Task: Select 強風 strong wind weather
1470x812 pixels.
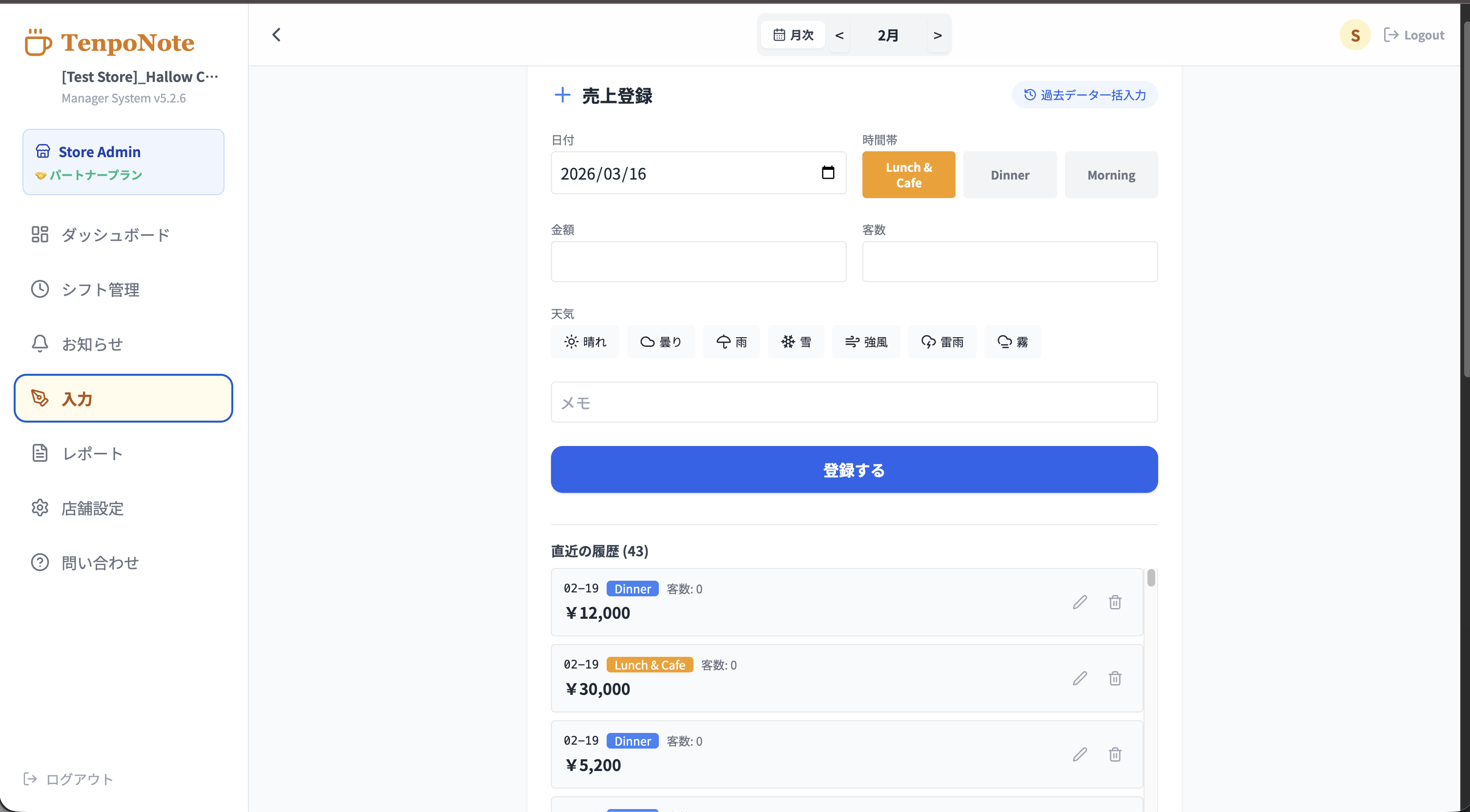Action: (866, 342)
